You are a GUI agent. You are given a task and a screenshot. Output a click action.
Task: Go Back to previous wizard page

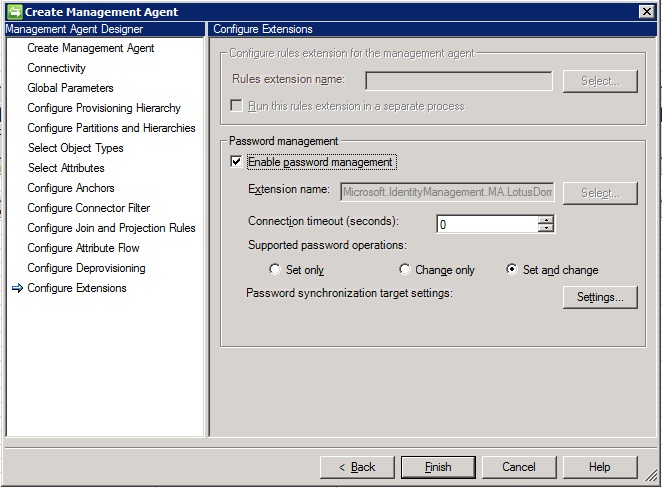coord(357,467)
